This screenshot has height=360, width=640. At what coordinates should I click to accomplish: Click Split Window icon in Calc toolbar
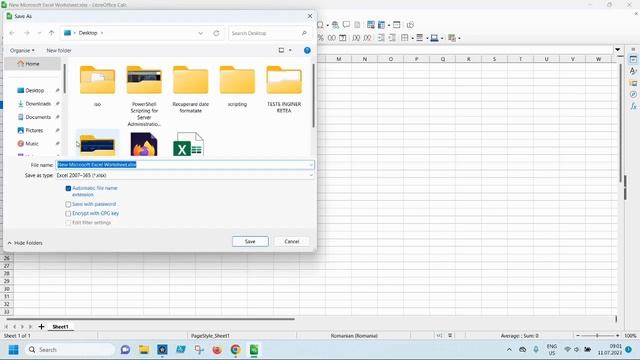tap(396, 25)
